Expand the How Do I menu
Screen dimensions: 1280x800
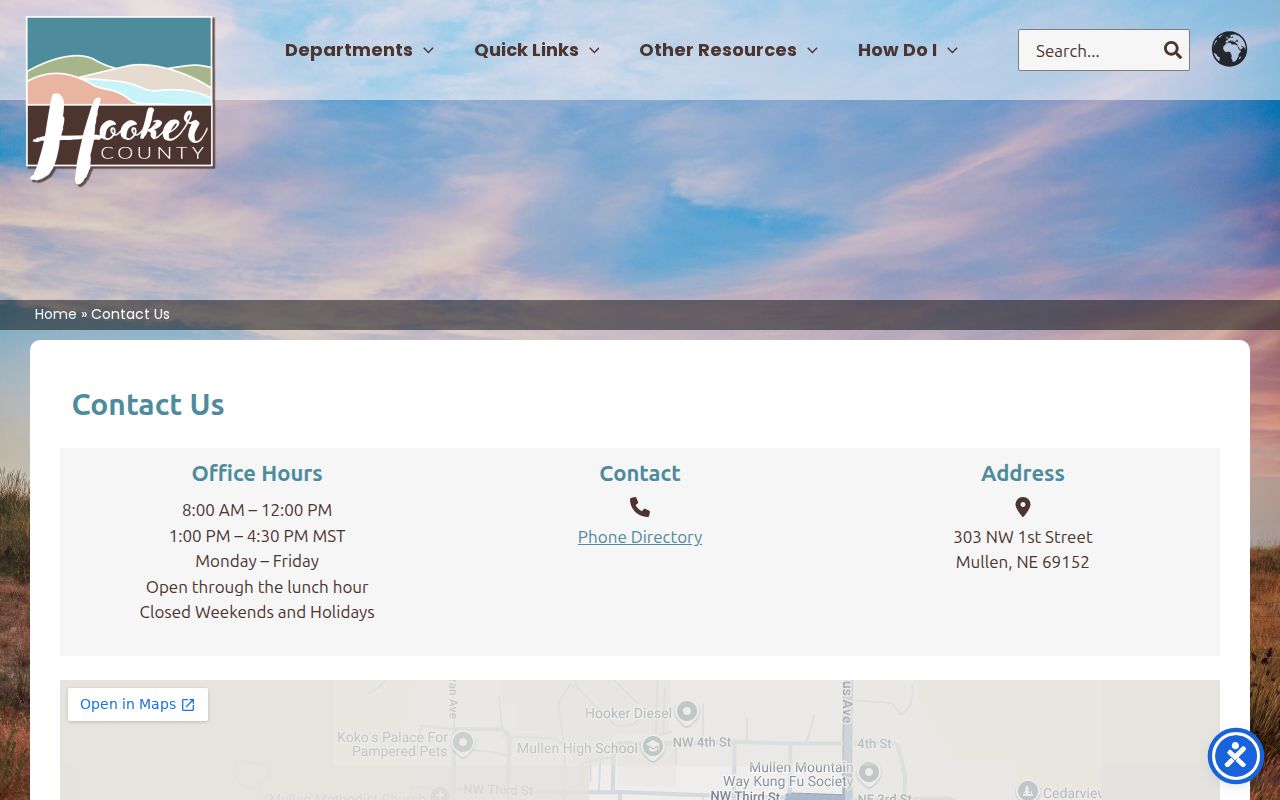908,50
